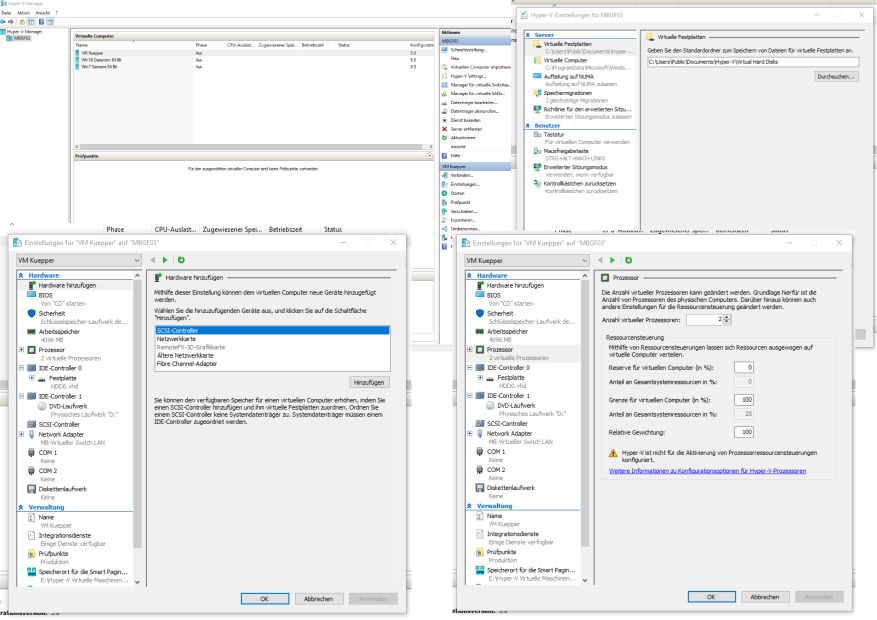Image resolution: width=877 pixels, height=620 pixels.
Task: Open Hyper-V Settings from Aktionen pane
Action: [468, 76]
